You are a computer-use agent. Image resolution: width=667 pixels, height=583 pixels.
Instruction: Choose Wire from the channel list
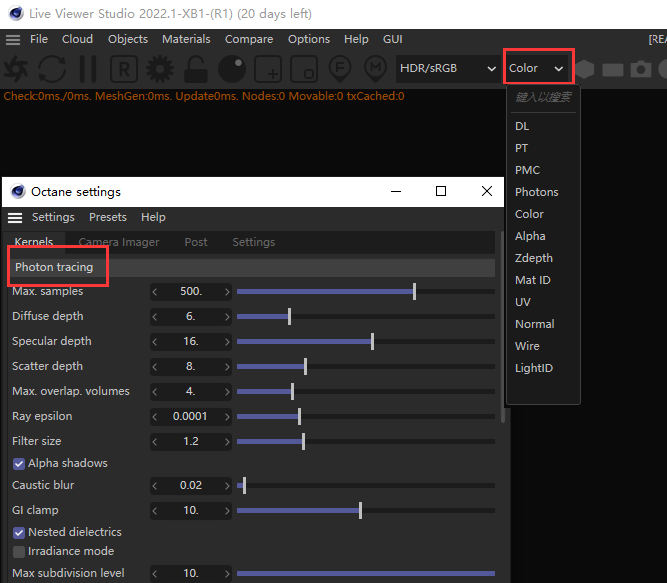click(x=527, y=347)
